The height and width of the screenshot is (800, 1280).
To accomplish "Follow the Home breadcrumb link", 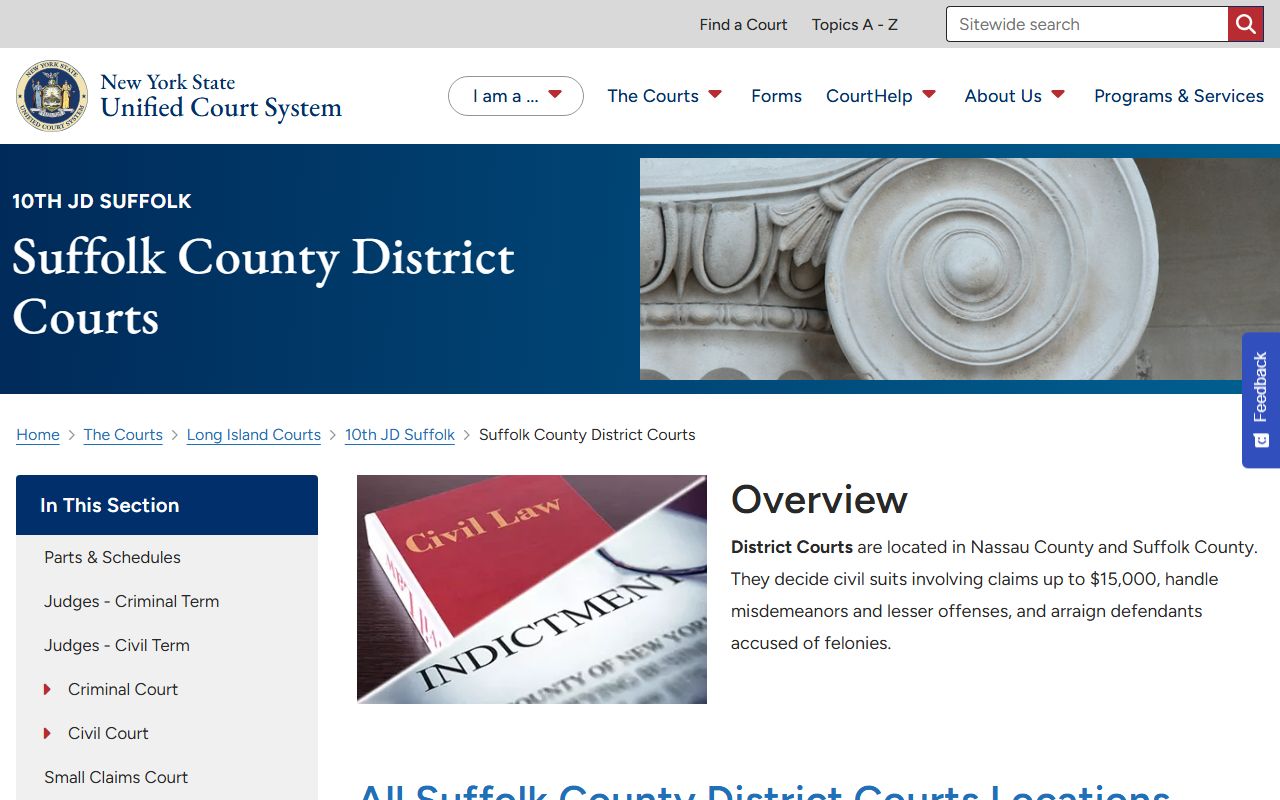I will (x=38, y=435).
